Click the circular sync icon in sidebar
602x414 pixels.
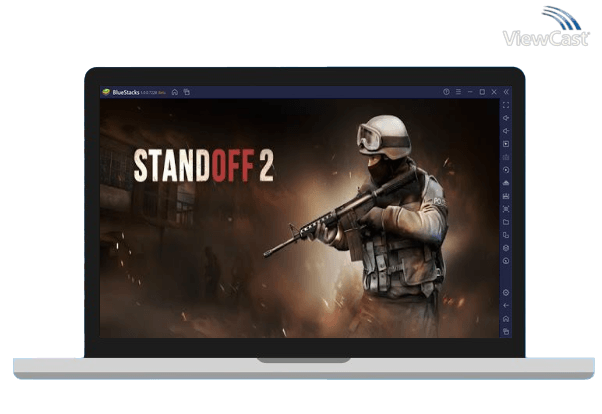tap(506, 170)
